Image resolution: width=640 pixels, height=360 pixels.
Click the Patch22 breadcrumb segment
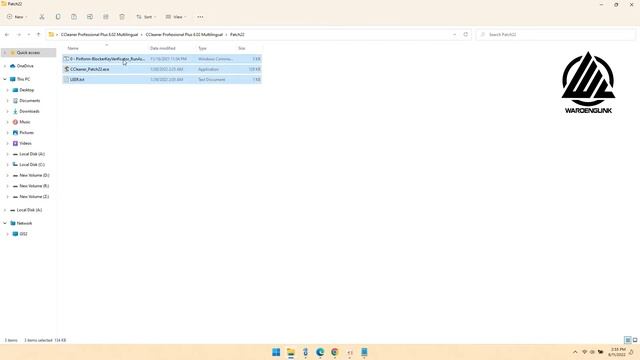point(237,35)
